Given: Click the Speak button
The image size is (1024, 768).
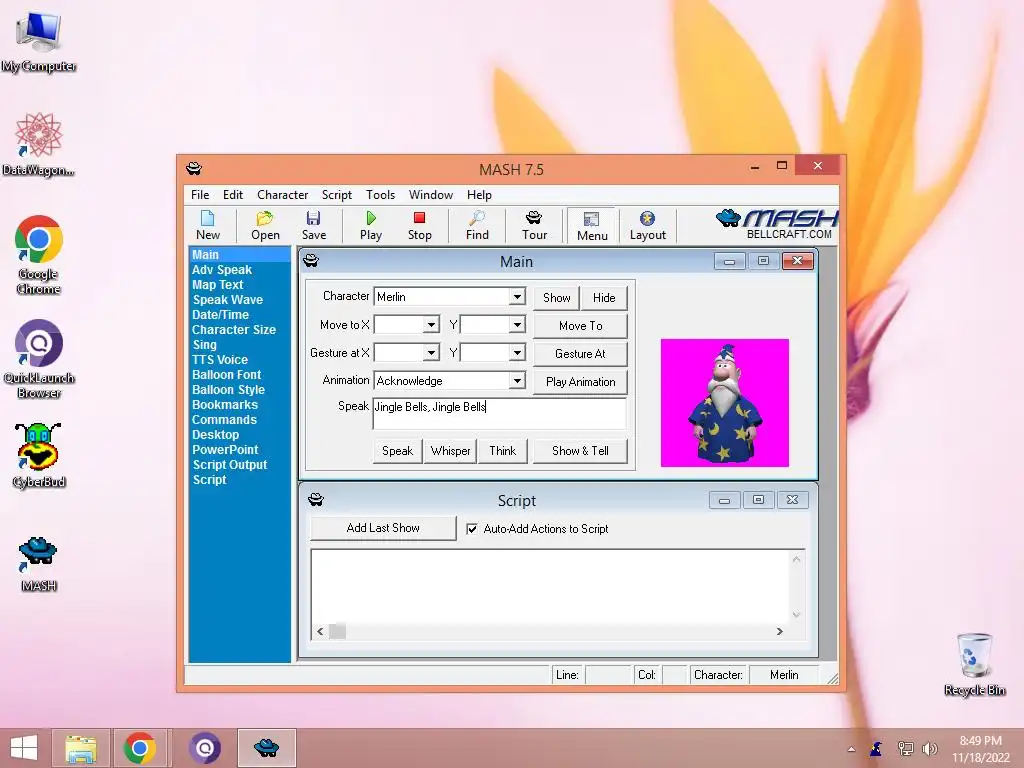Looking at the screenshot, I should coord(397,451).
